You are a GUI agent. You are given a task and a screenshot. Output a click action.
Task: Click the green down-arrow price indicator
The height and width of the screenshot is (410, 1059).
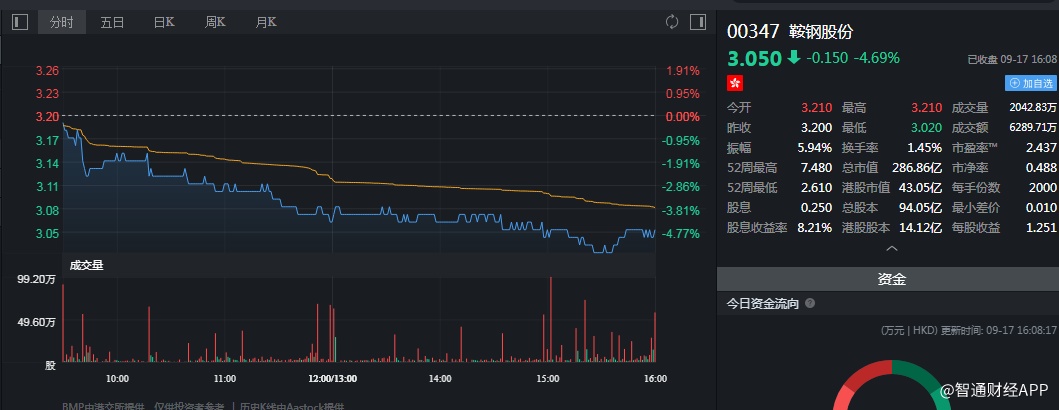pyautogui.click(x=794, y=58)
